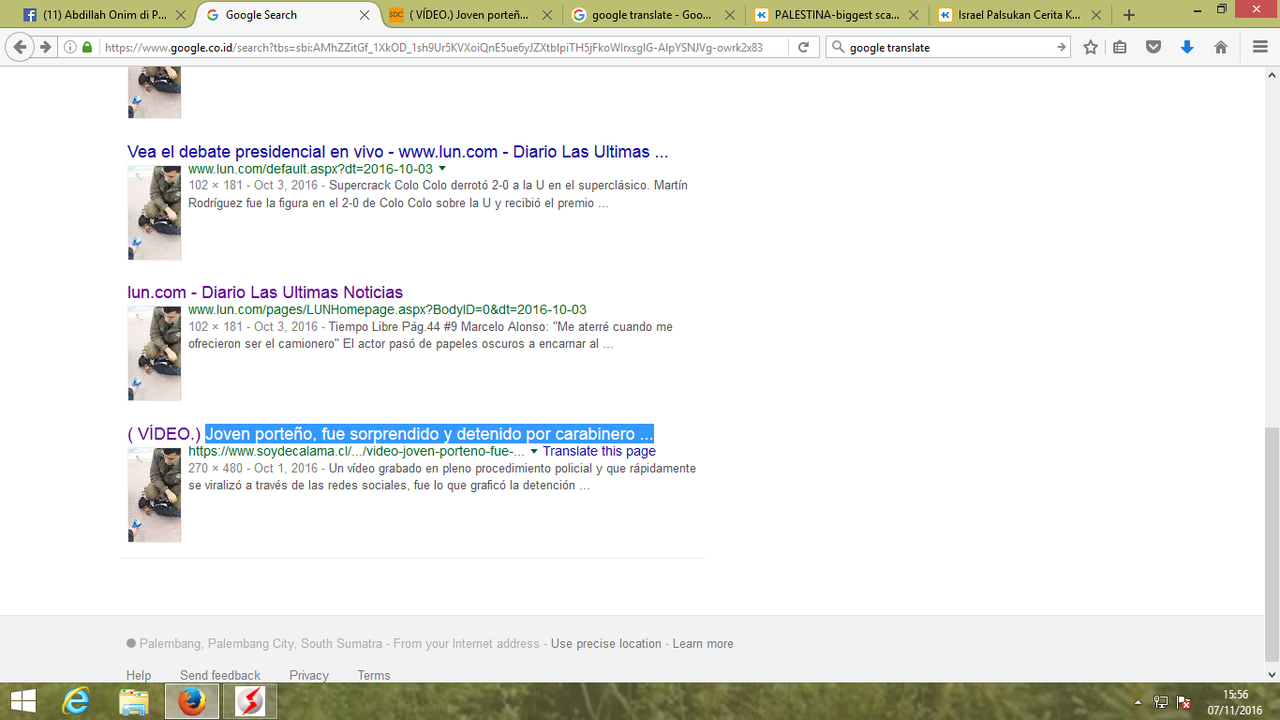This screenshot has width=1280, height=720.
Task: Open File Explorer from the taskbar
Action: [x=134, y=702]
